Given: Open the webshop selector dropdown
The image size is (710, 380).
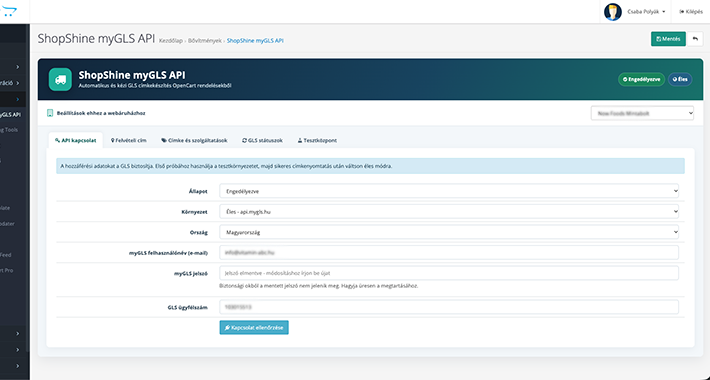Looking at the screenshot, I should [642, 113].
